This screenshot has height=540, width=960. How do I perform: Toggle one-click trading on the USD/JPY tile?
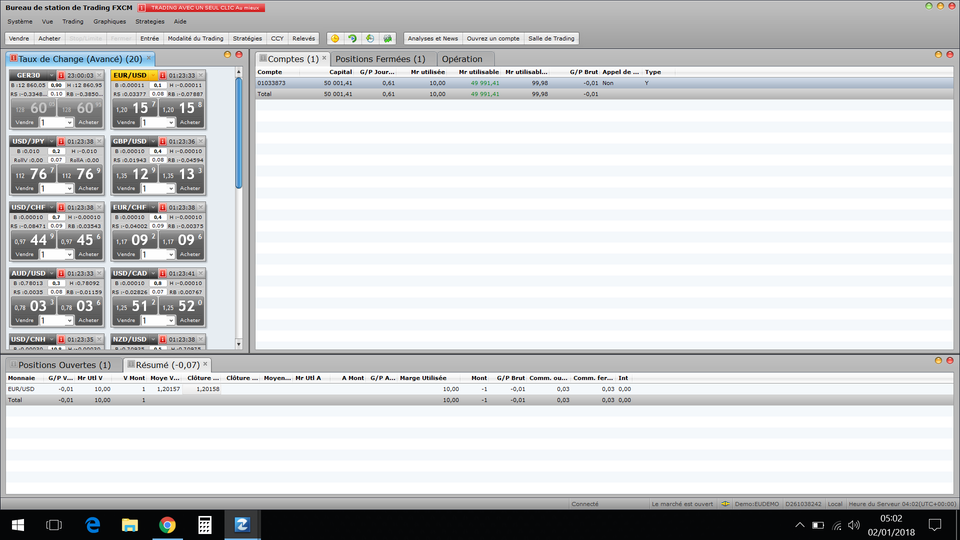pos(61,141)
